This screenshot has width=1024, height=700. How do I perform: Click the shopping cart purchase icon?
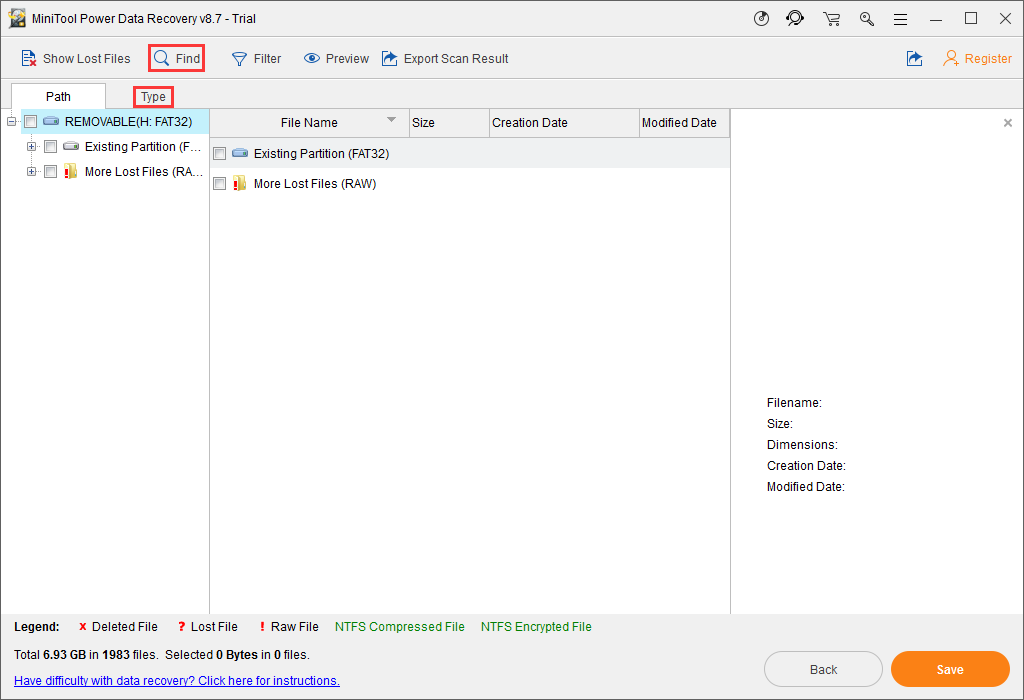click(831, 18)
